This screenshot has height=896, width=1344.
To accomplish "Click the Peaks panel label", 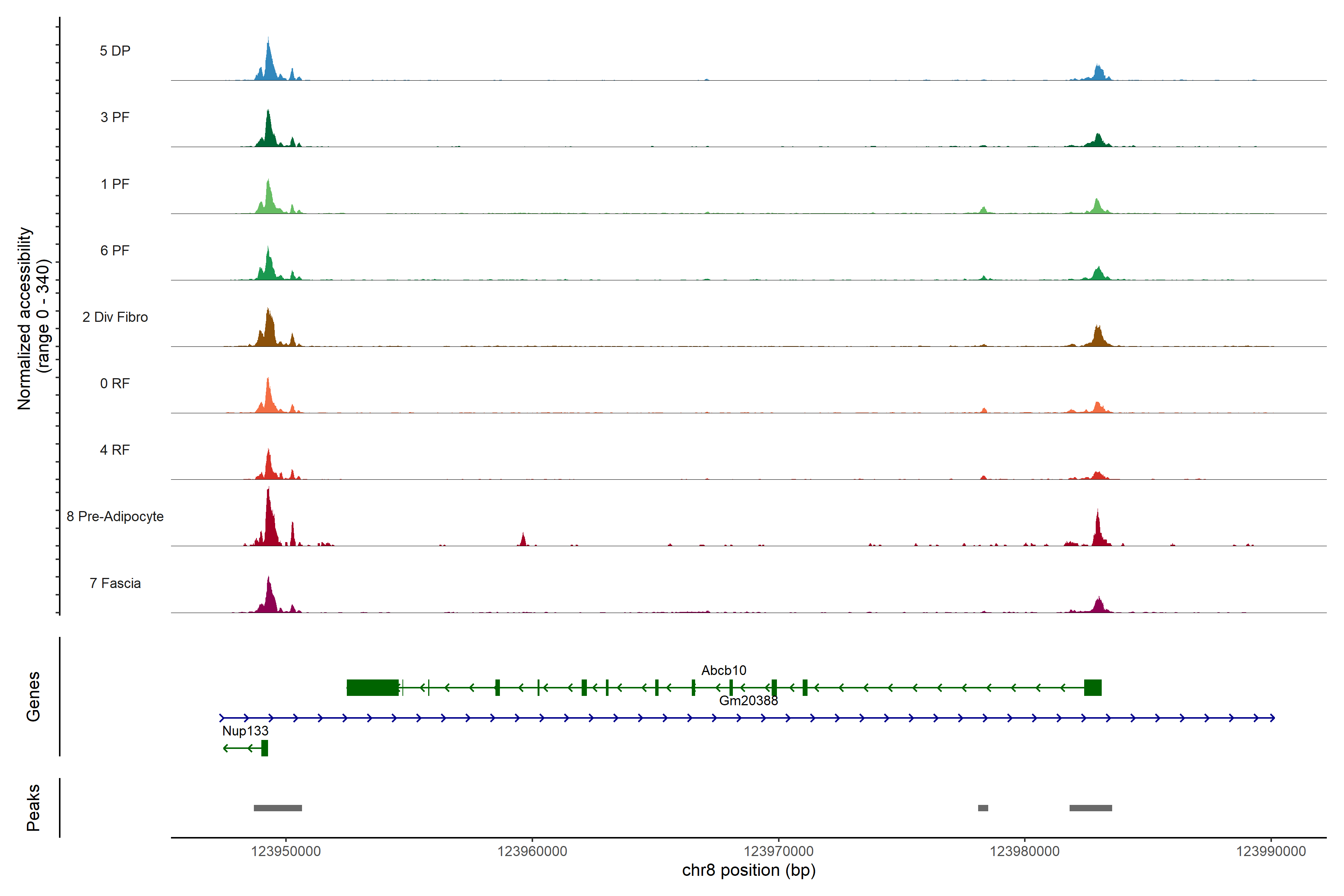I will [x=33, y=808].
